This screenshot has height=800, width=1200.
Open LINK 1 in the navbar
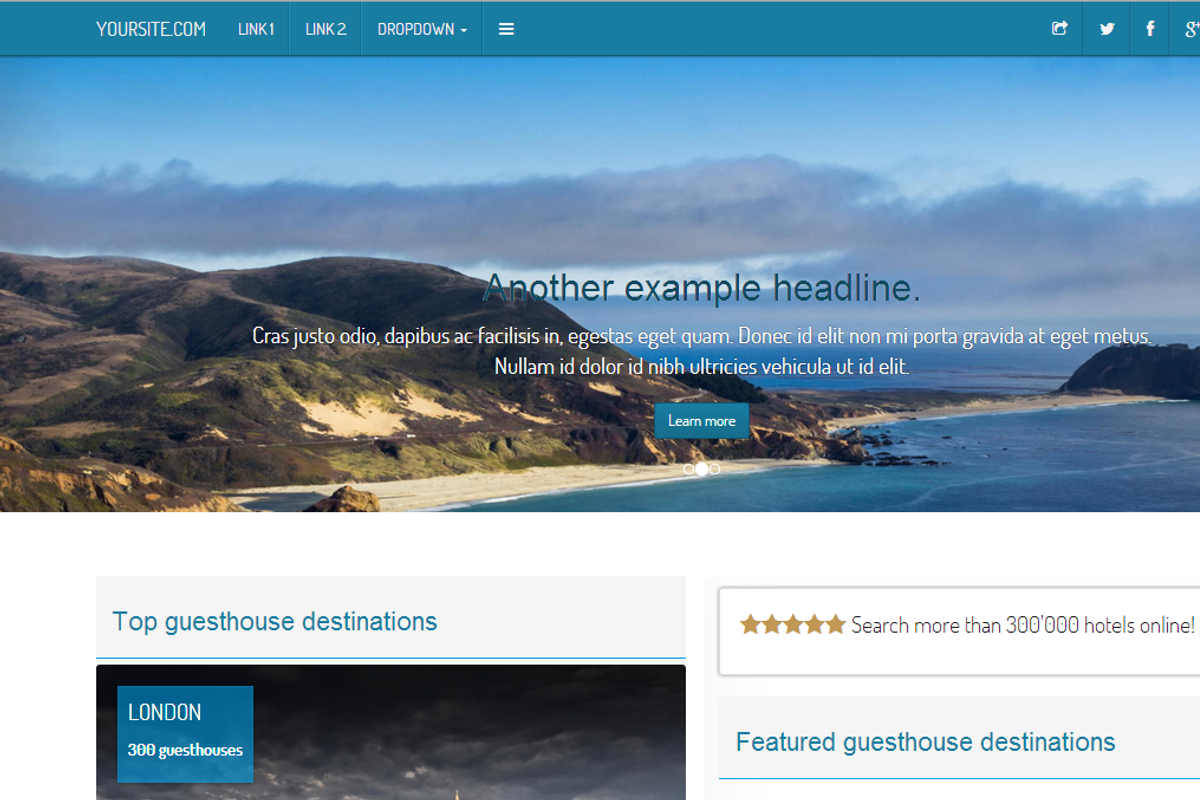[x=256, y=29]
